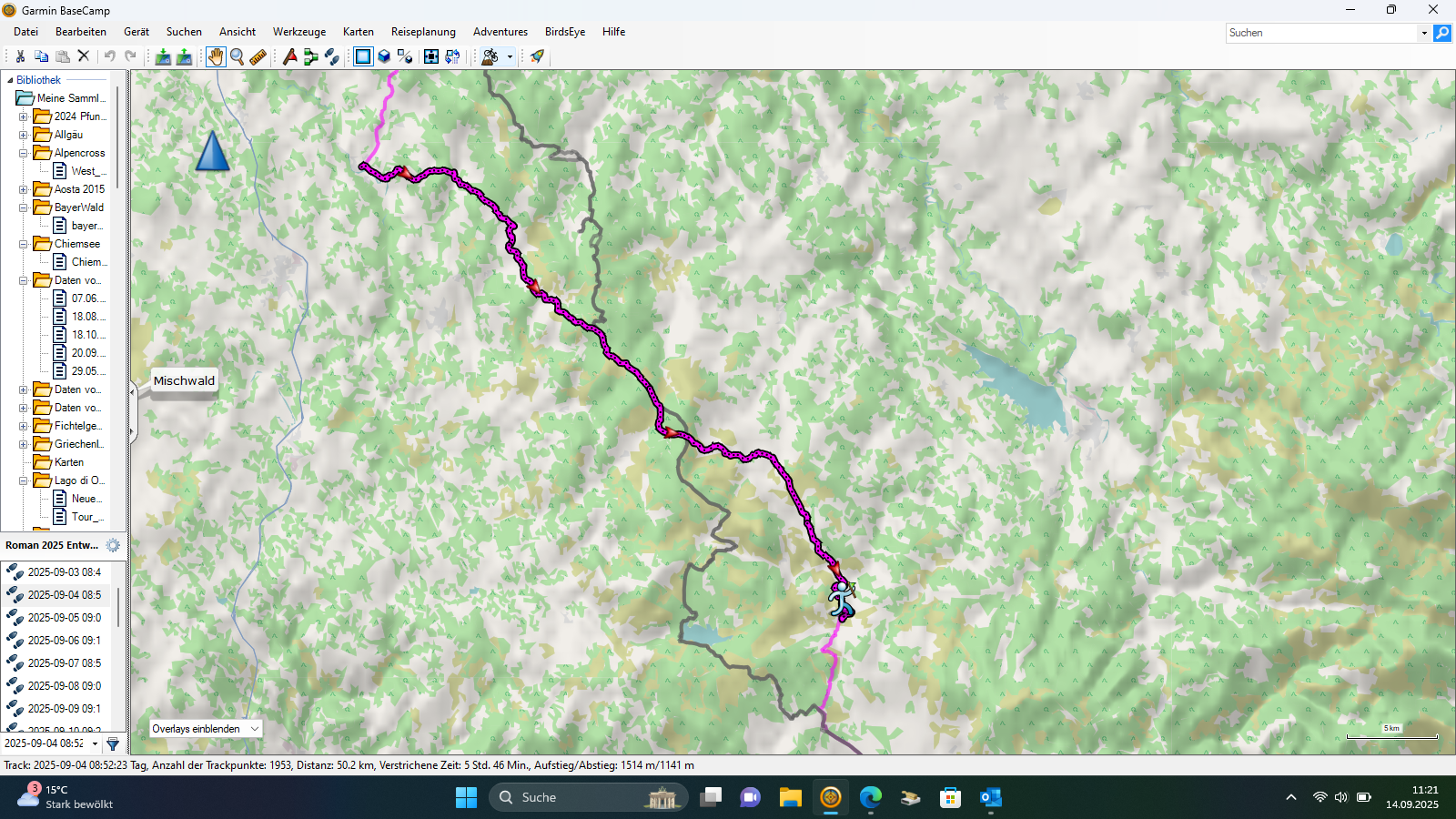Choose the new waypoint flag tool

(289, 56)
